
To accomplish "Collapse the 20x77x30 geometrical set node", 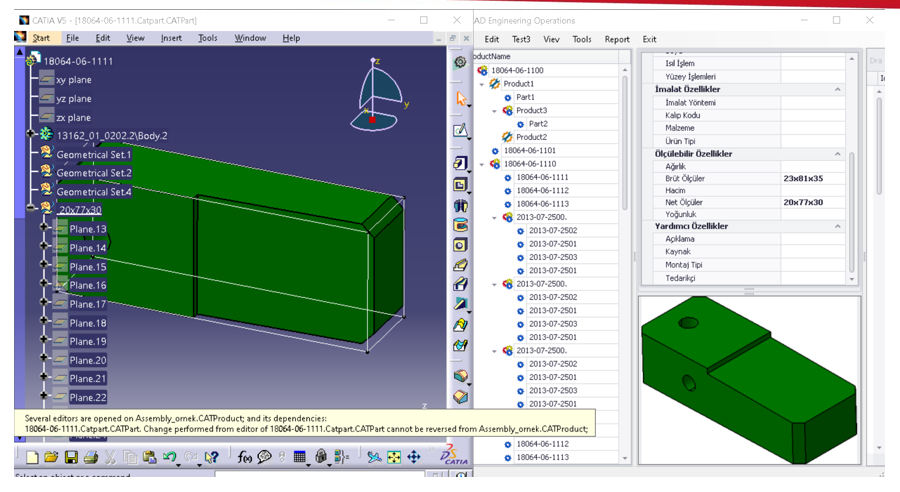I will 31,208.
